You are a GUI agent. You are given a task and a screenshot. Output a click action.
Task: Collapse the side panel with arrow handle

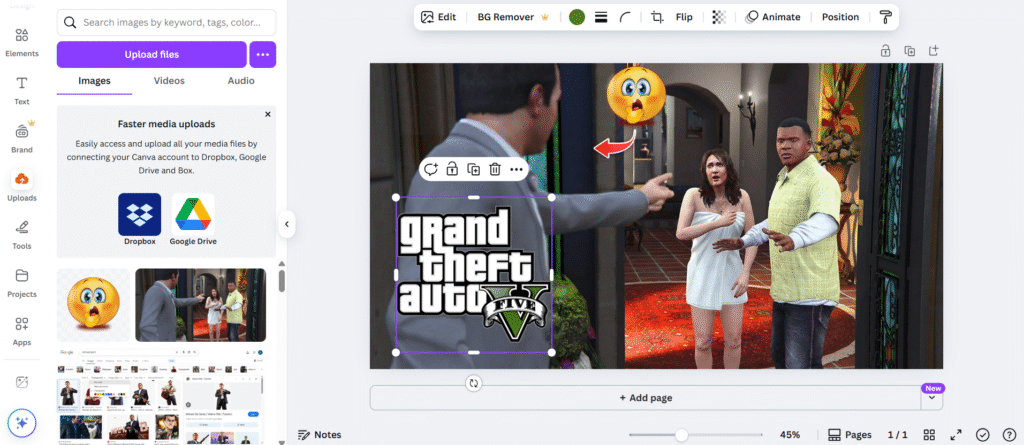coord(286,224)
